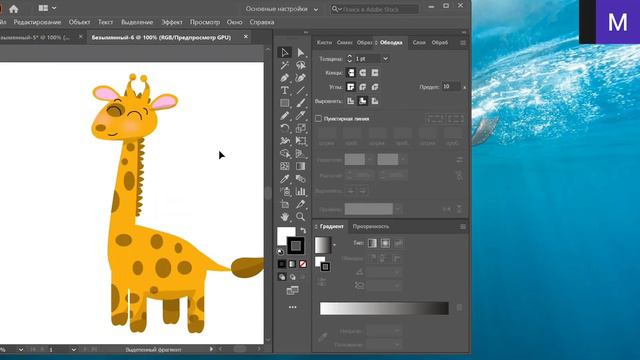Open zoom level dropdown in status bar

coord(20,350)
